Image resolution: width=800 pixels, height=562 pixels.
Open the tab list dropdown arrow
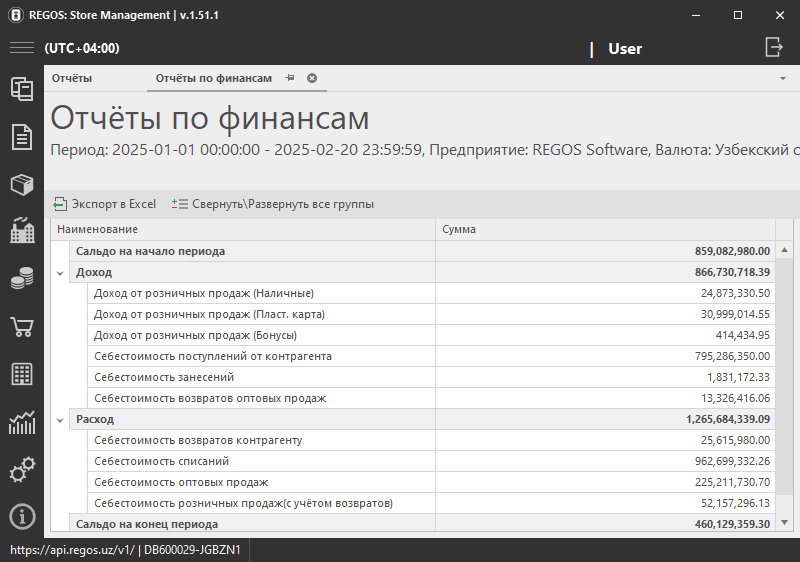pos(782,78)
